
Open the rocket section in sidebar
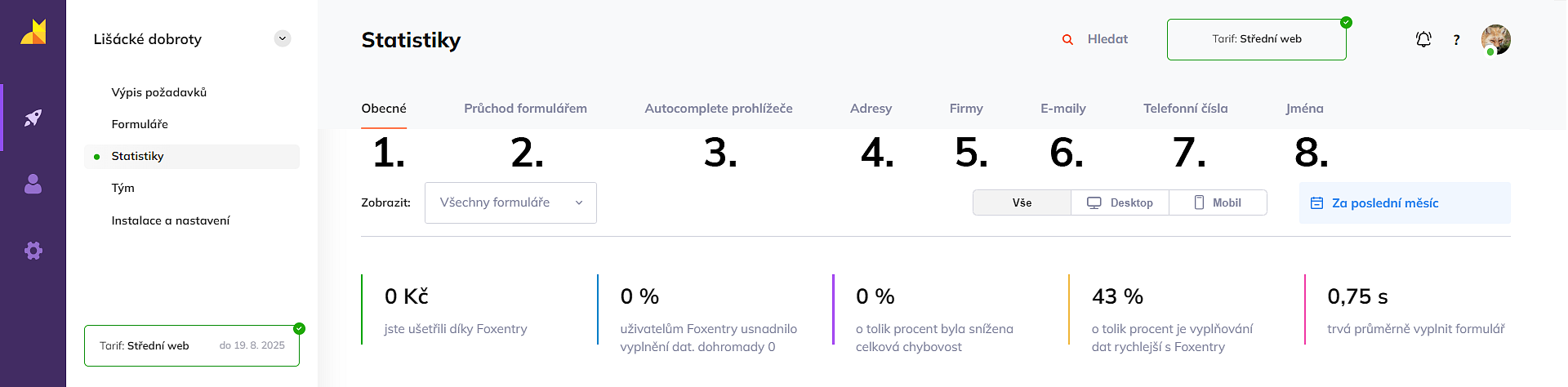click(x=33, y=118)
